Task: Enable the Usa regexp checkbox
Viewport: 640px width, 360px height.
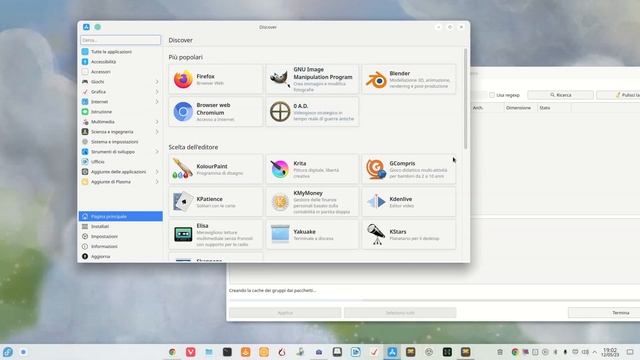Action: click(x=492, y=95)
